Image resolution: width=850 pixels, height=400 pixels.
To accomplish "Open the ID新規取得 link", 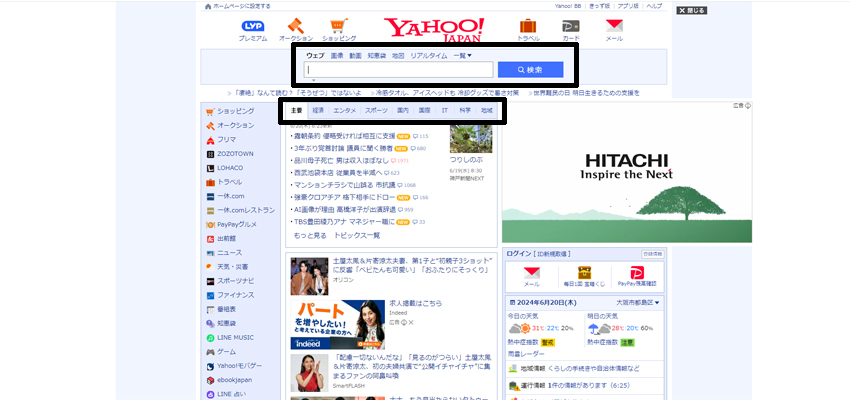I will (552, 254).
